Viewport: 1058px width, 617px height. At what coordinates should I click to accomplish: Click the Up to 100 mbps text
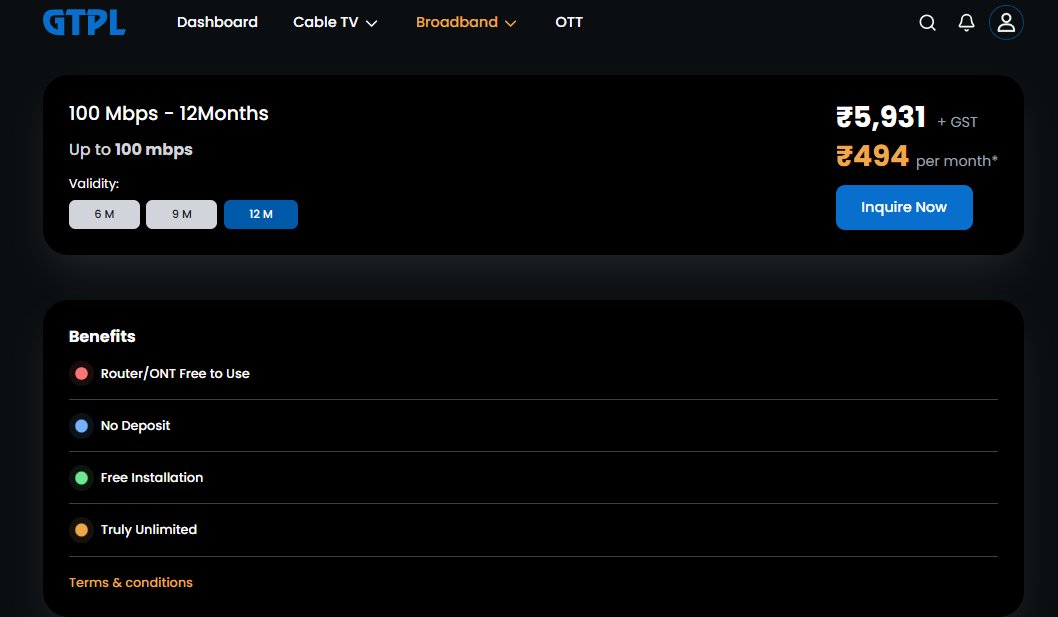(131, 150)
